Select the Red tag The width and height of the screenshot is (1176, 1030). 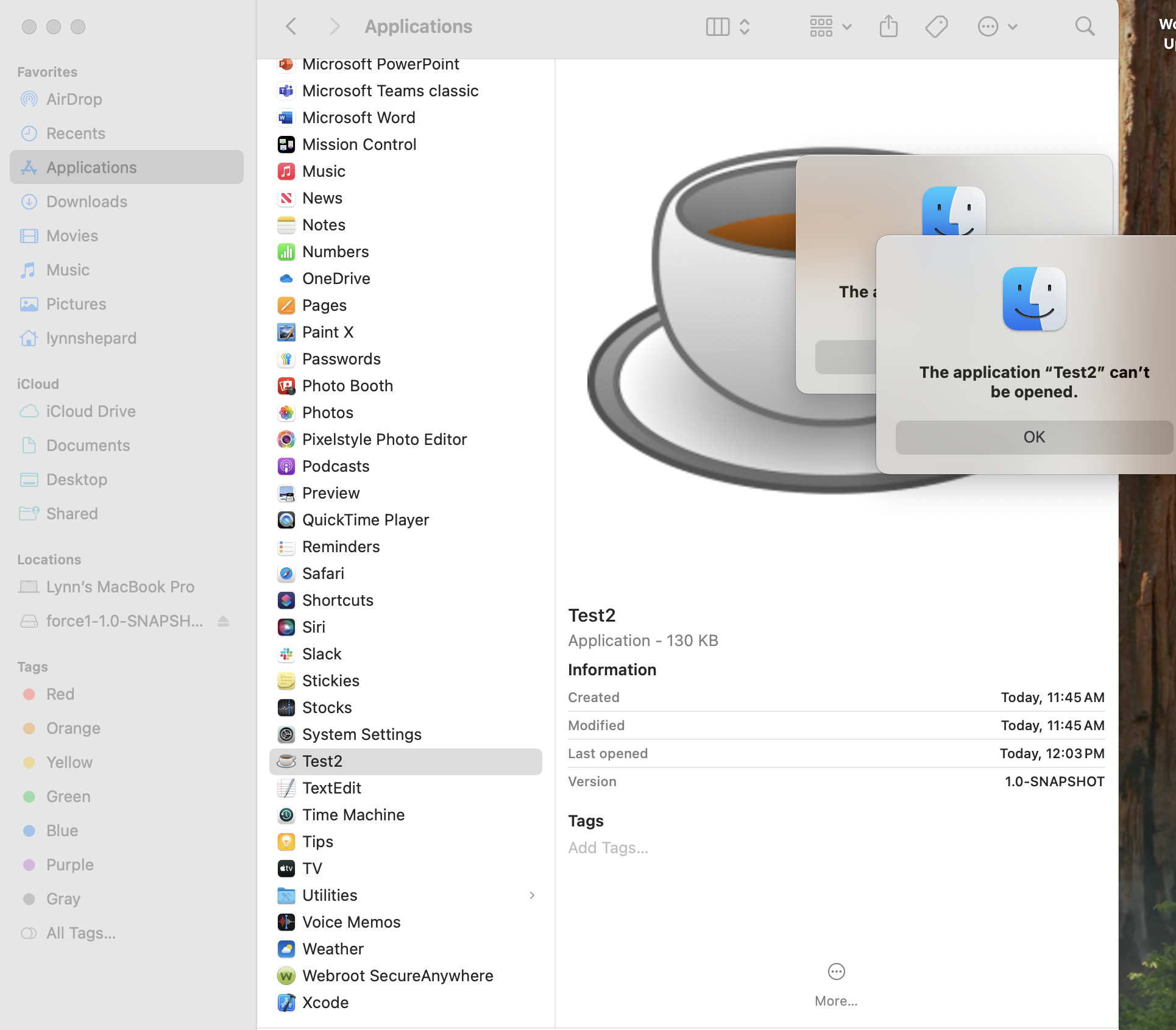pos(127,694)
